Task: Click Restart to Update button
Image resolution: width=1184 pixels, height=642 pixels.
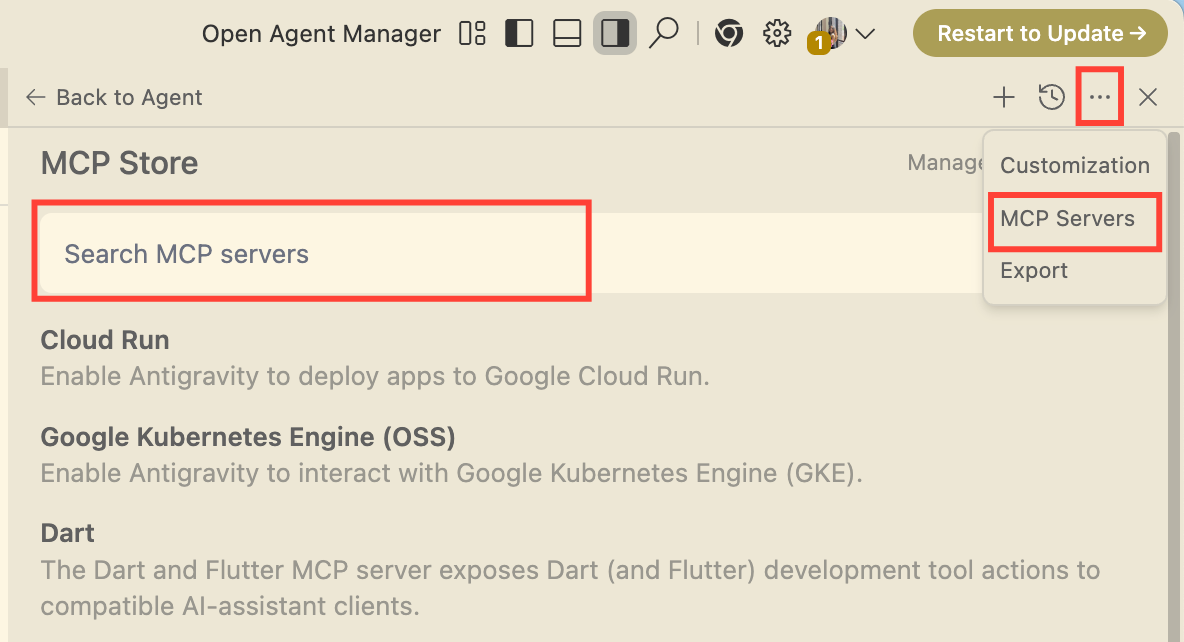Action: tap(1041, 33)
